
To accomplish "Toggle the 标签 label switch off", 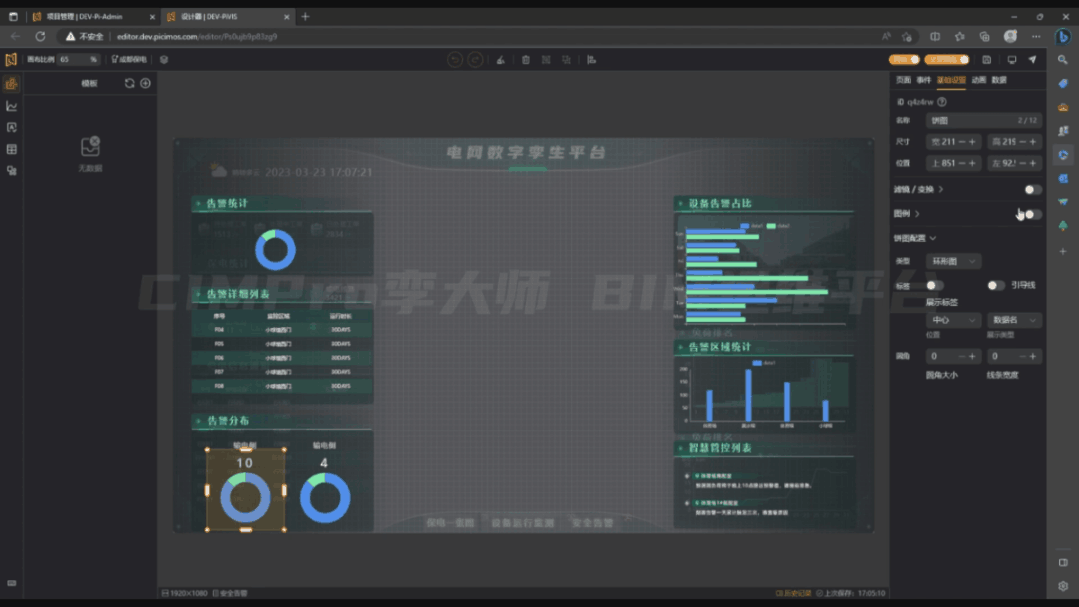I will pos(933,285).
